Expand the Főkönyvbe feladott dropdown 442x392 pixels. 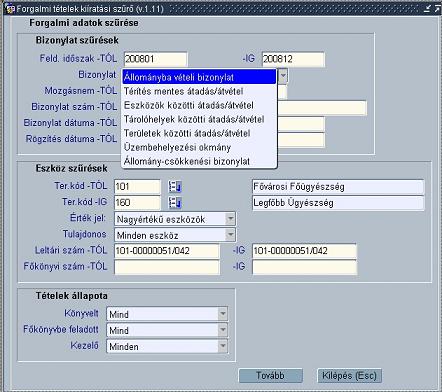(x=223, y=330)
